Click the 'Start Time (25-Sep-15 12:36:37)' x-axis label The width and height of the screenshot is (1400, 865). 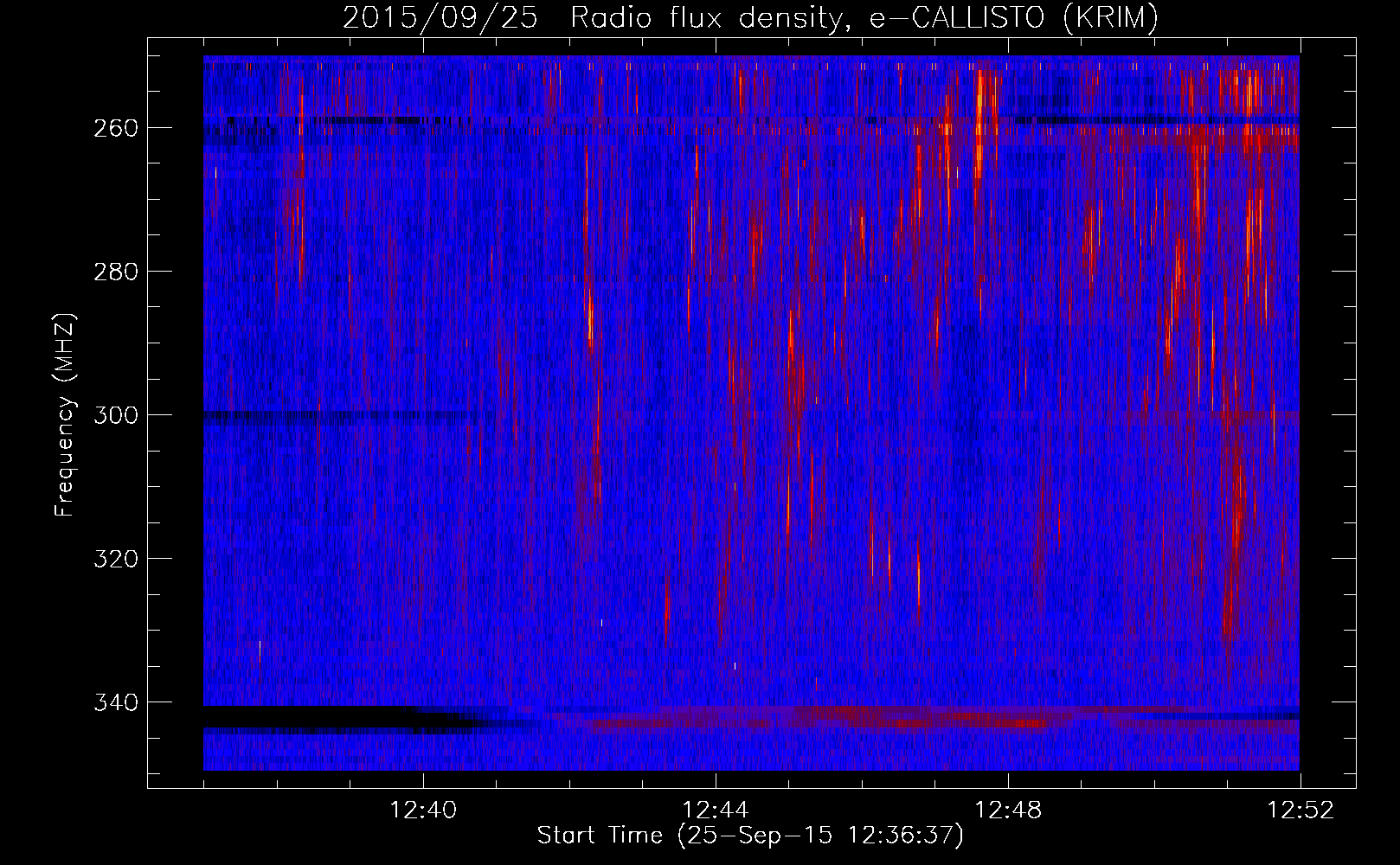click(750, 836)
